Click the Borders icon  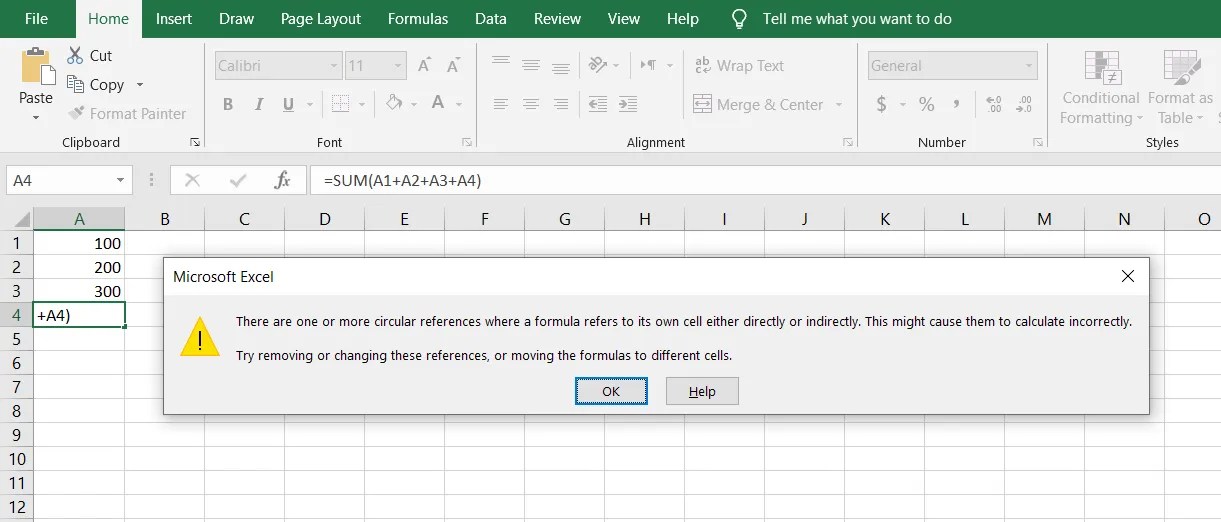tap(340, 104)
